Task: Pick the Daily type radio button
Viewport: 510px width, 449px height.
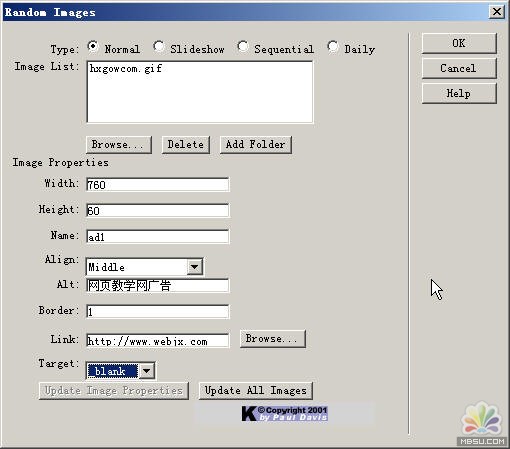Action: [x=333, y=47]
